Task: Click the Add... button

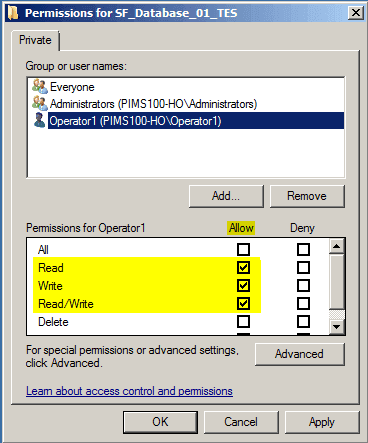Action: point(226,196)
